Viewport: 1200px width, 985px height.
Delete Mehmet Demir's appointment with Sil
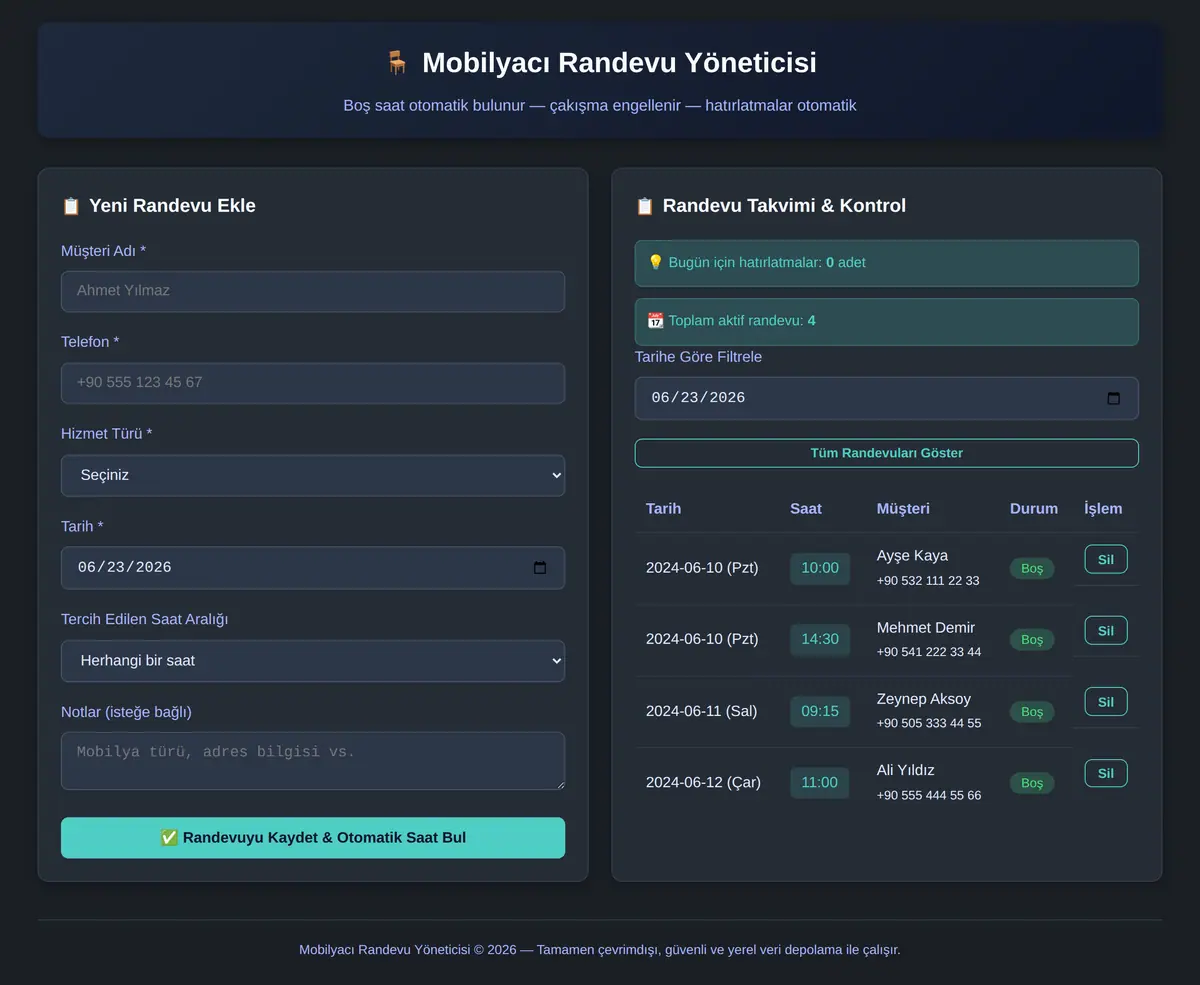click(x=1106, y=630)
